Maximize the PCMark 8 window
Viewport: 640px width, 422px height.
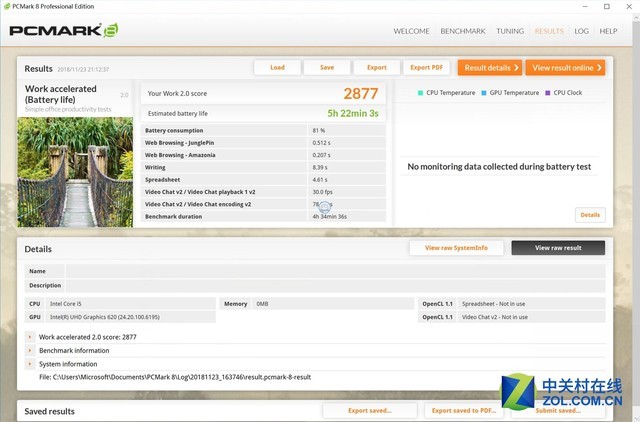(607, 7)
